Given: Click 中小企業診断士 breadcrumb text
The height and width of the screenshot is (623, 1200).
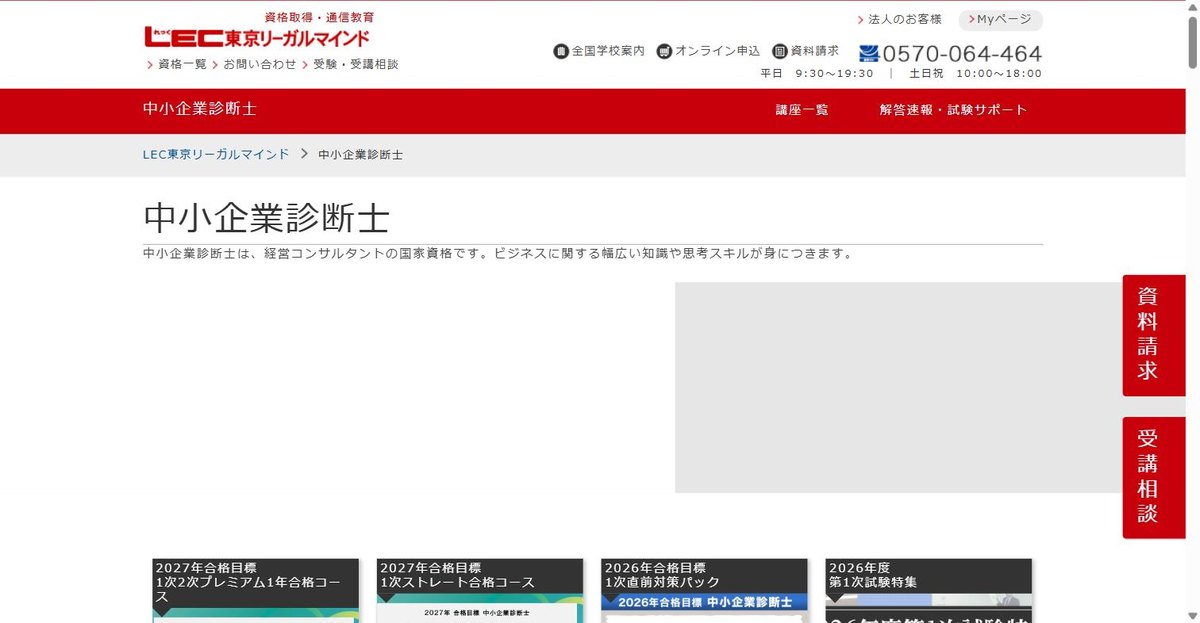Looking at the screenshot, I should 361,155.
